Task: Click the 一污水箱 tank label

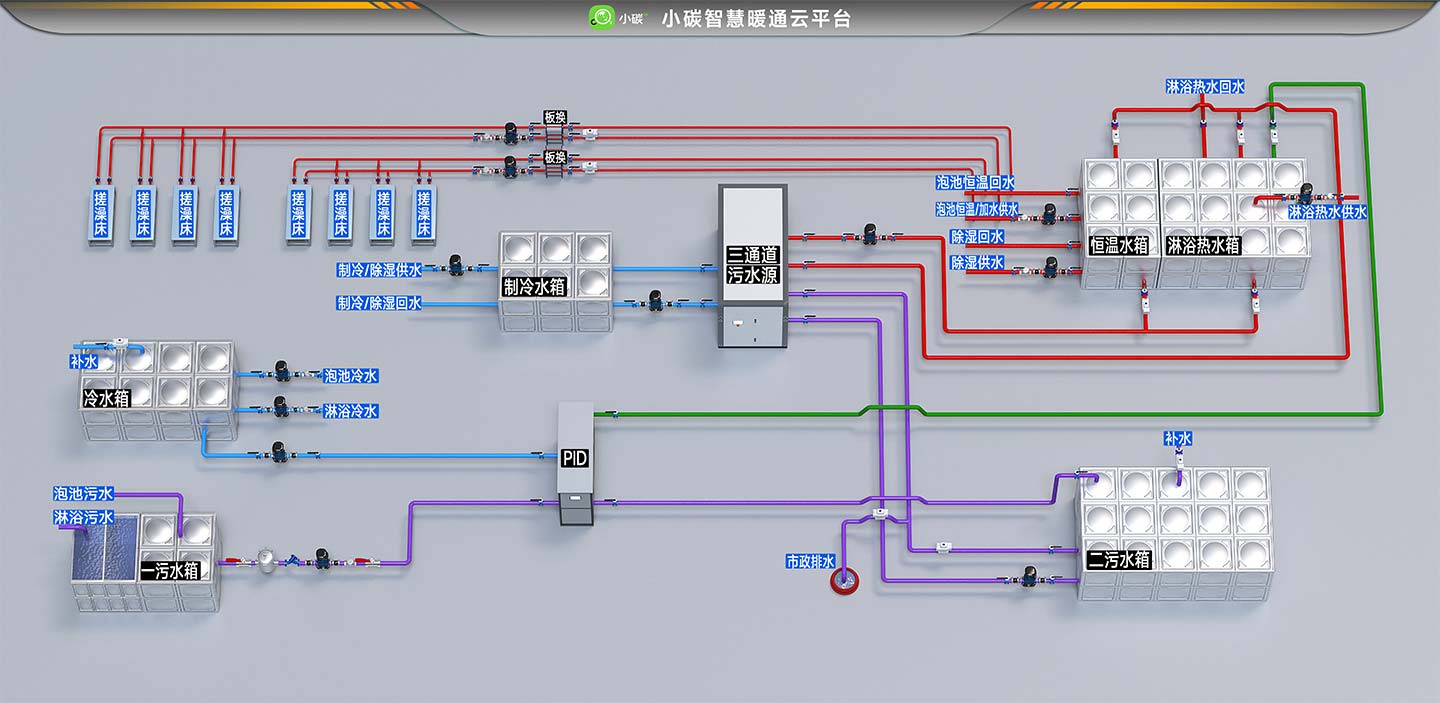Action: click(170, 571)
